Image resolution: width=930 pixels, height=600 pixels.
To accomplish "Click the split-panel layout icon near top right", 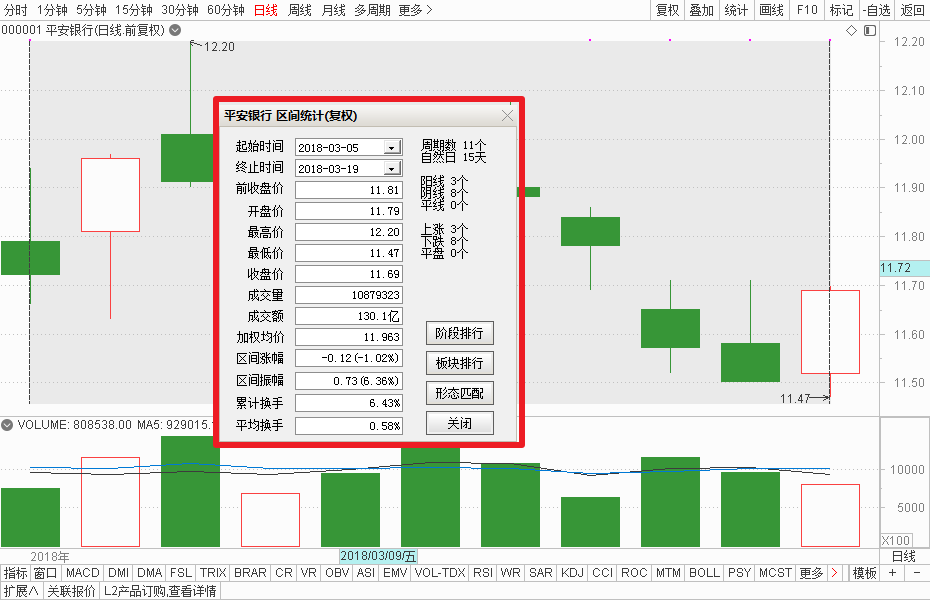I will [x=869, y=31].
